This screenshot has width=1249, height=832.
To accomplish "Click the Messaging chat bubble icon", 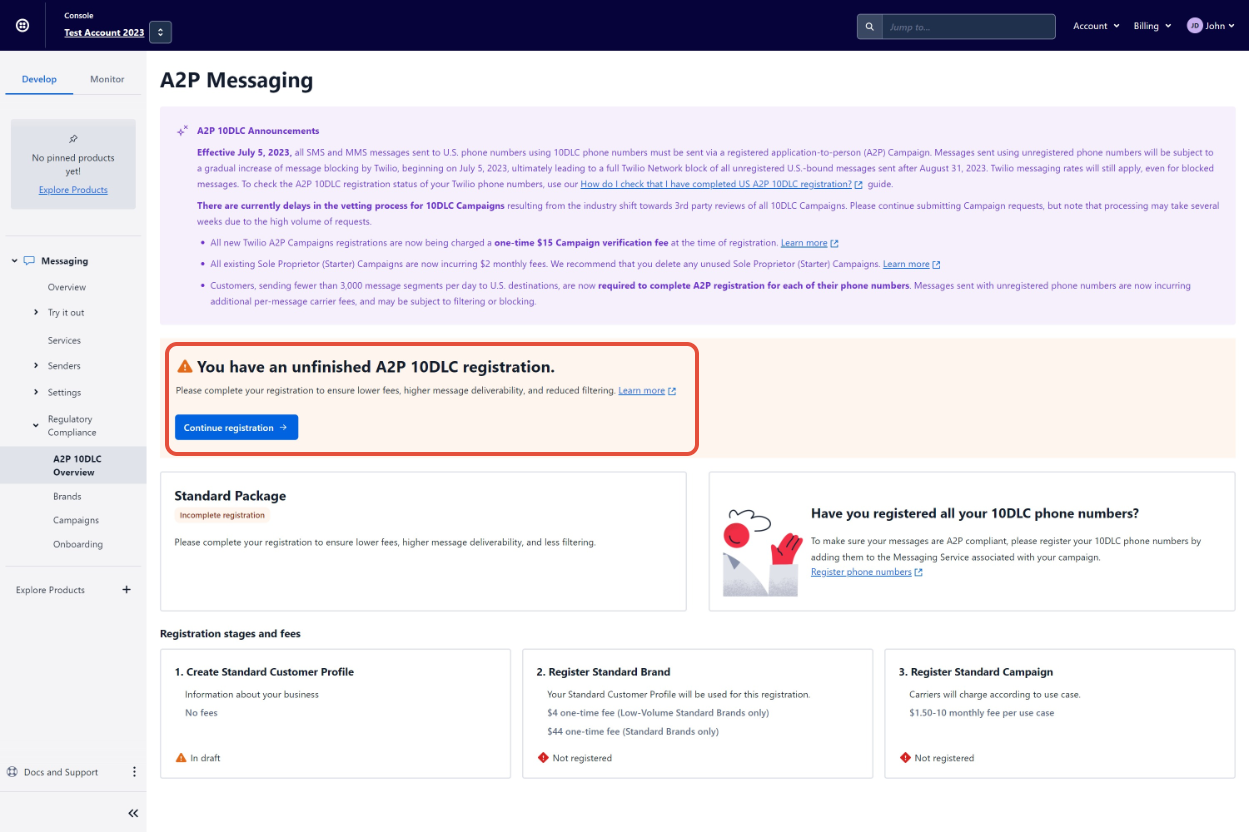I will [29, 261].
